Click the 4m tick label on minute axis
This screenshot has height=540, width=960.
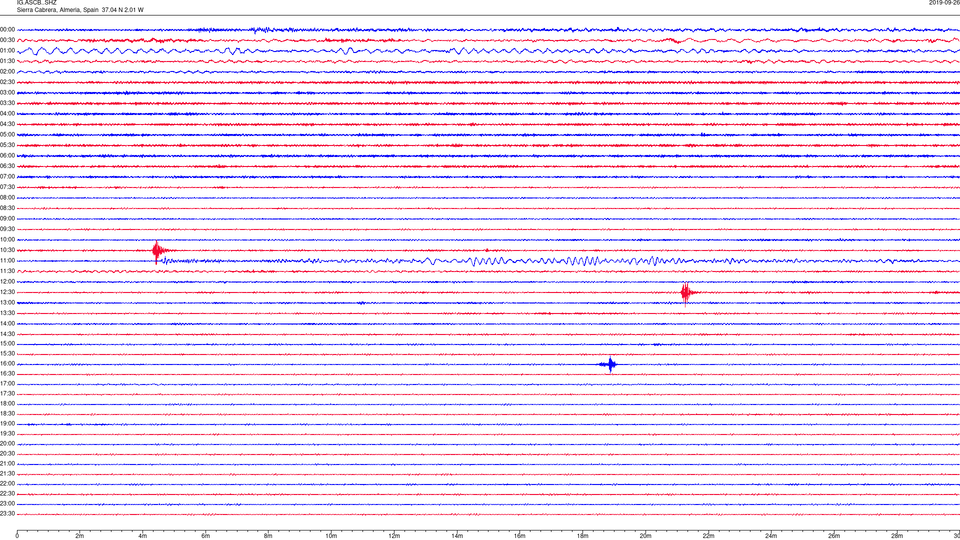(x=143, y=536)
